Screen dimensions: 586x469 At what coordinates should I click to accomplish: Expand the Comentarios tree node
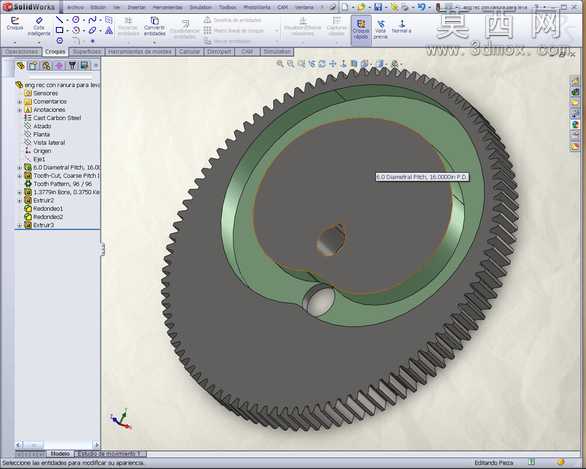[x=19, y=102]
